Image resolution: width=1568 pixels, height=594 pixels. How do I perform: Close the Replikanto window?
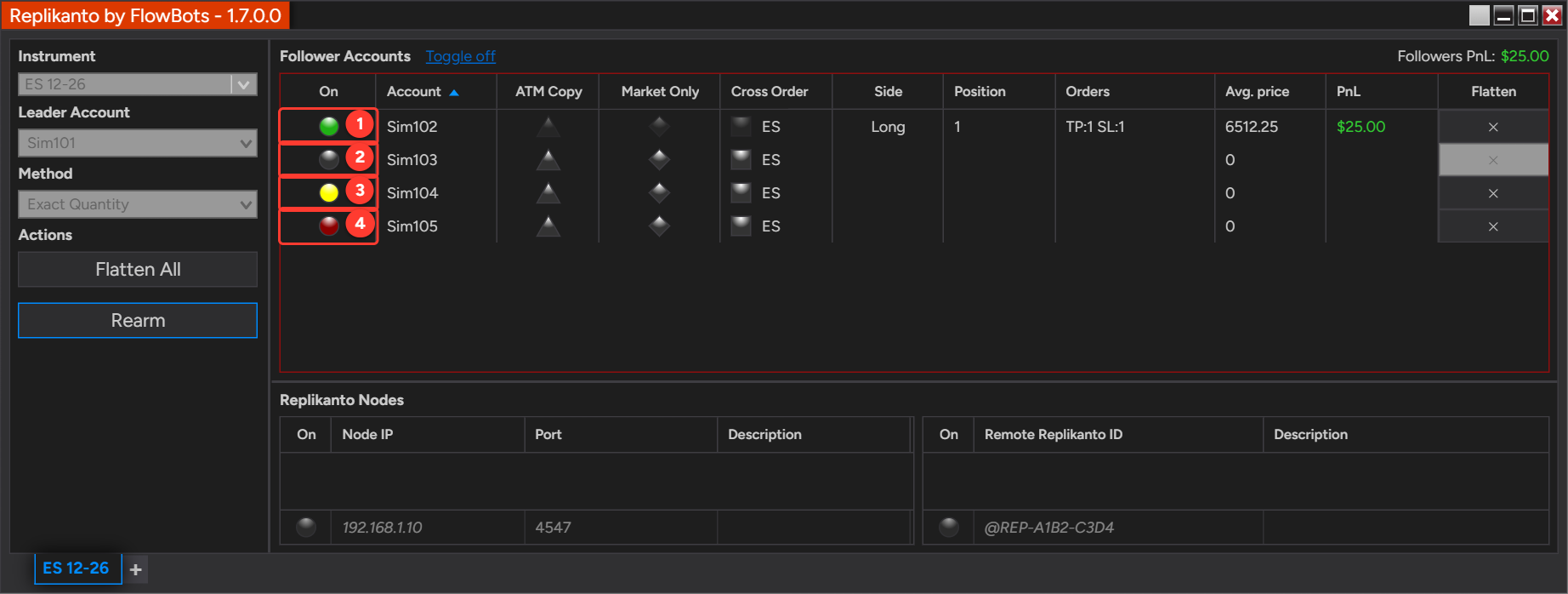pyautogui.click(x=1552, y=15)
